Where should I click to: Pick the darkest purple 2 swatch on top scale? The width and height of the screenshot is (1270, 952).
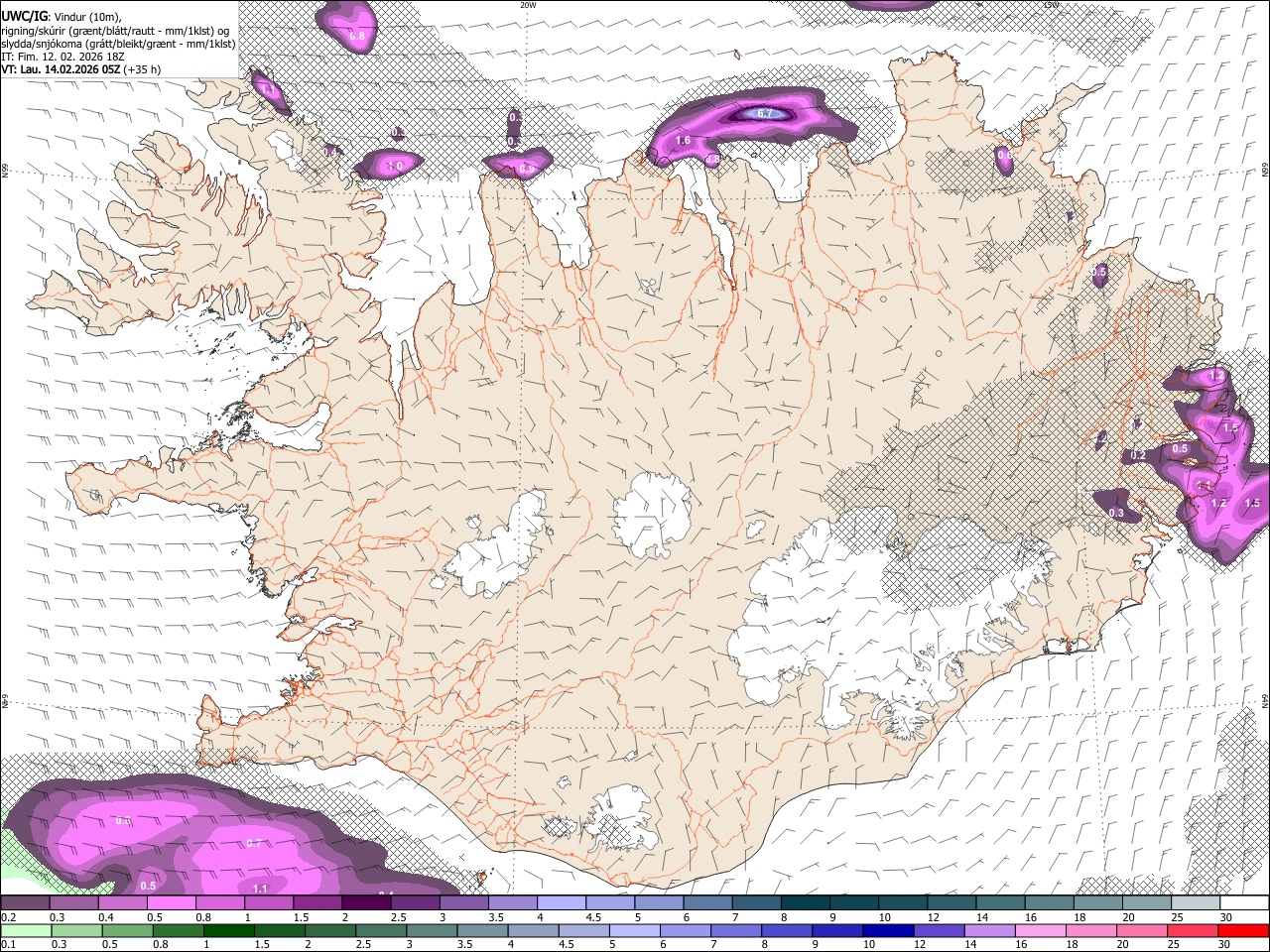point(365,902)
